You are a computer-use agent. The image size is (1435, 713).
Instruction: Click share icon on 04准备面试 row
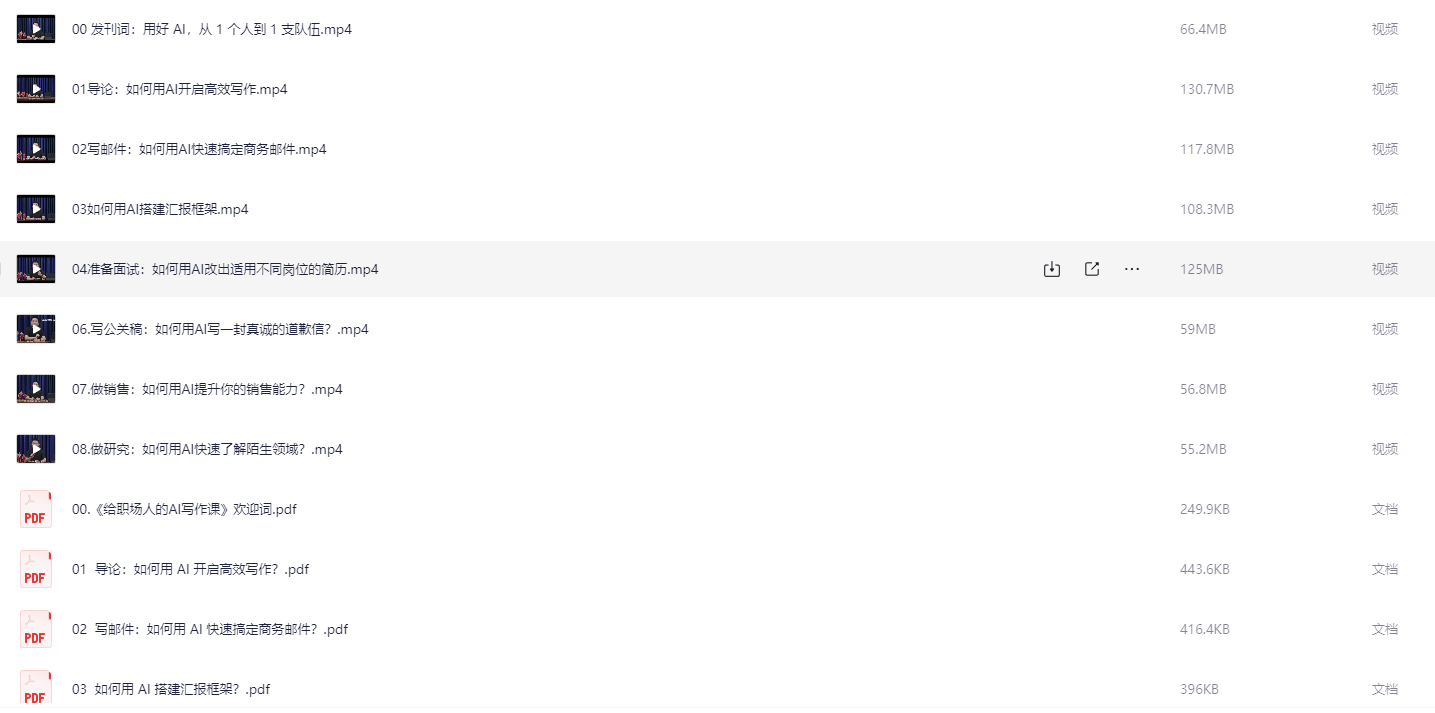coord(1092,269)
